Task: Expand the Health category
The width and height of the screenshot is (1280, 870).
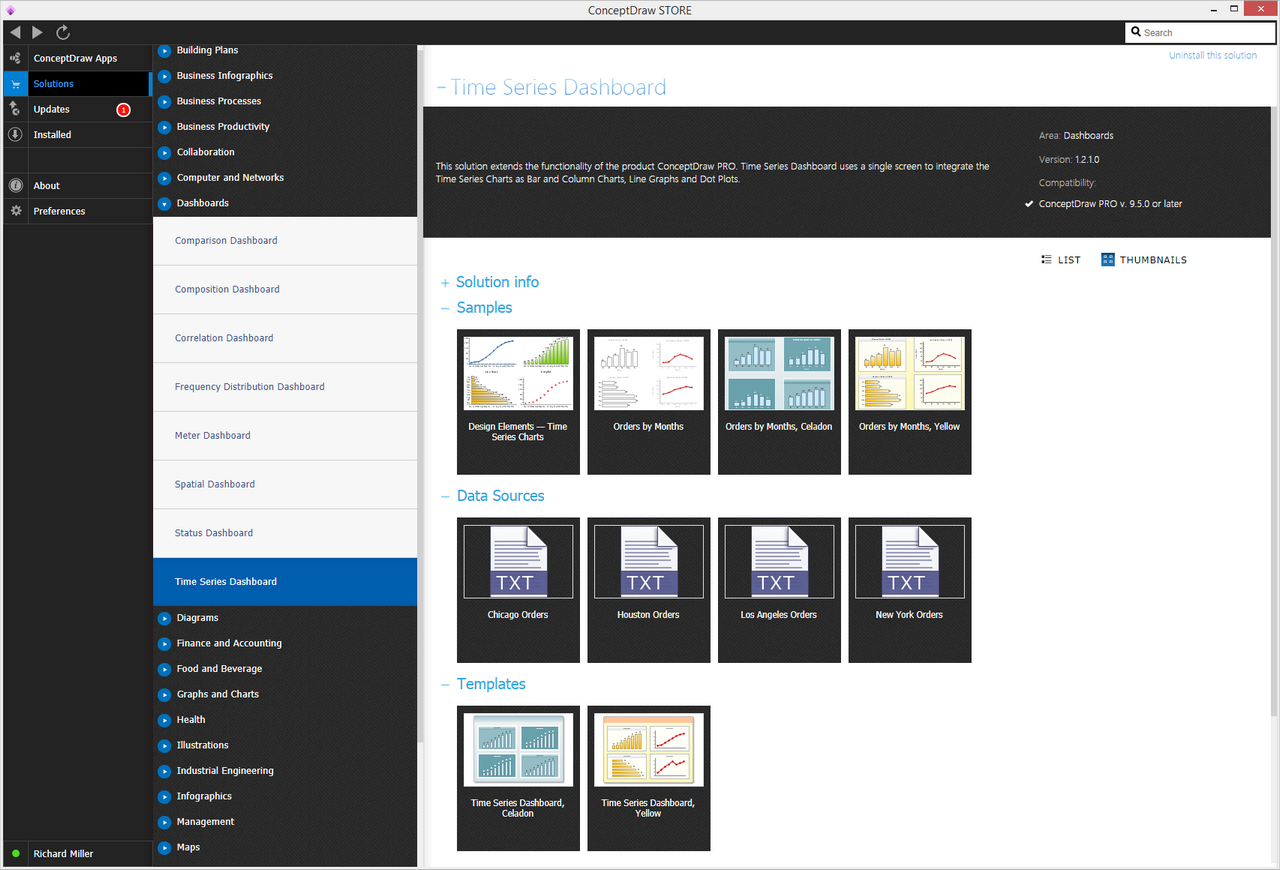Action: click(x=165, y=720)
